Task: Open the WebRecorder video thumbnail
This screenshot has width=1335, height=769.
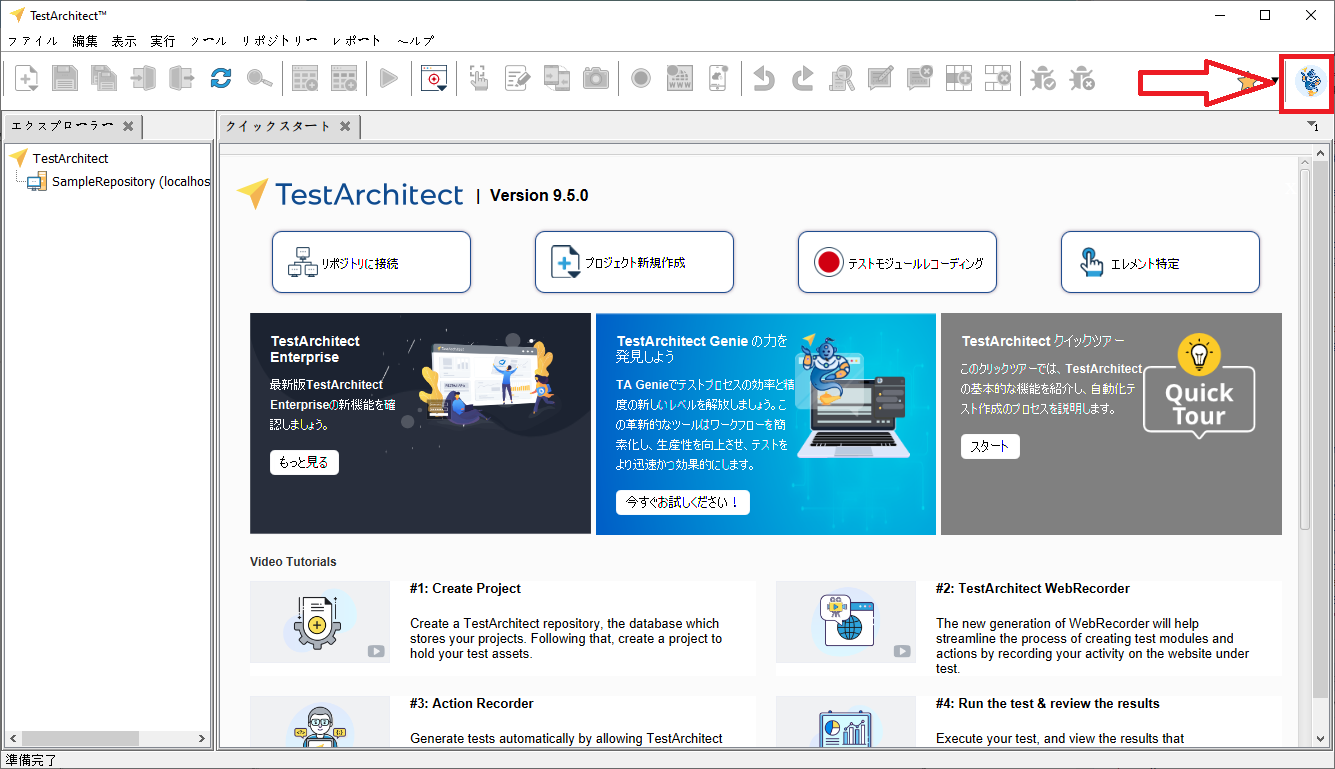Action: point(846,622)
